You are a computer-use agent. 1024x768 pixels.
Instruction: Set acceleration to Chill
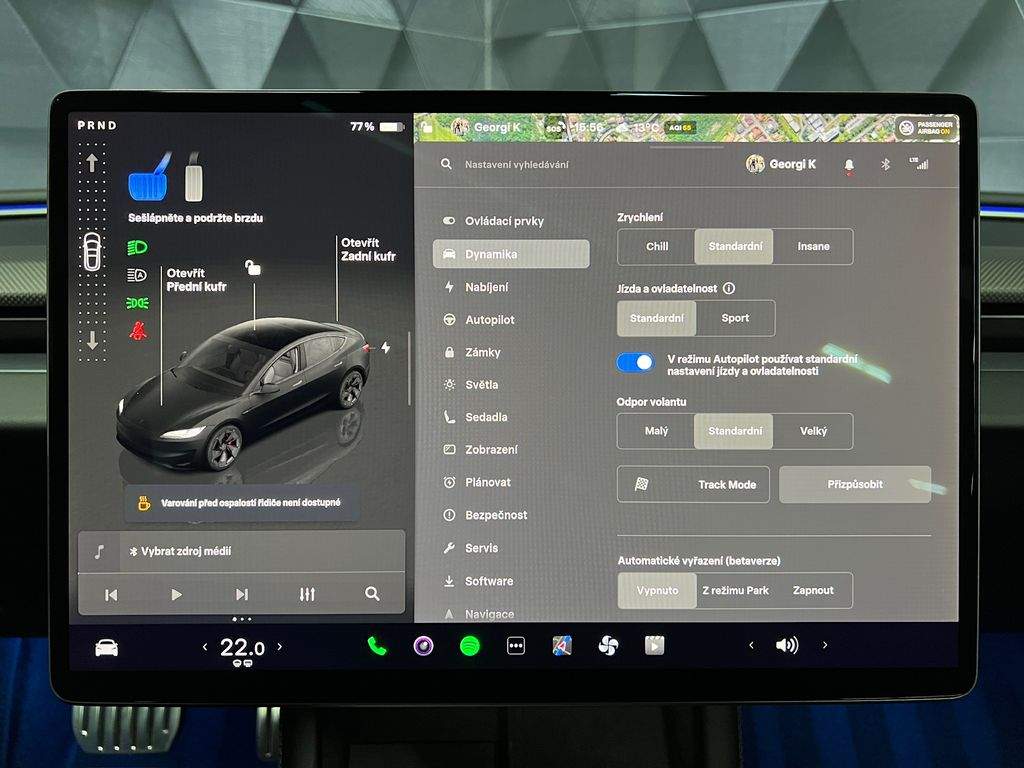coord(657,246)
